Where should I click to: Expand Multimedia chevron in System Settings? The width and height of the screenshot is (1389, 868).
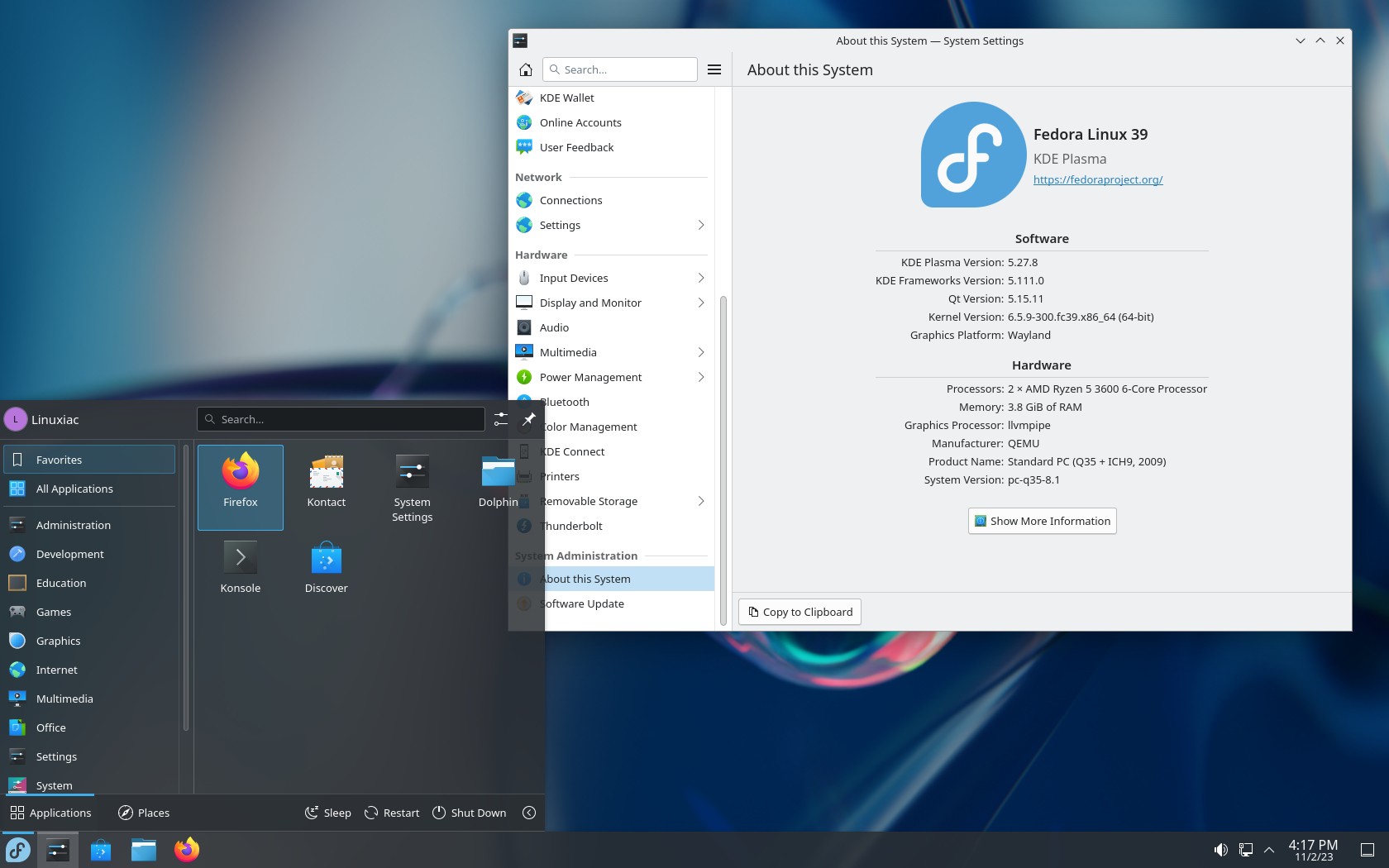700,352
